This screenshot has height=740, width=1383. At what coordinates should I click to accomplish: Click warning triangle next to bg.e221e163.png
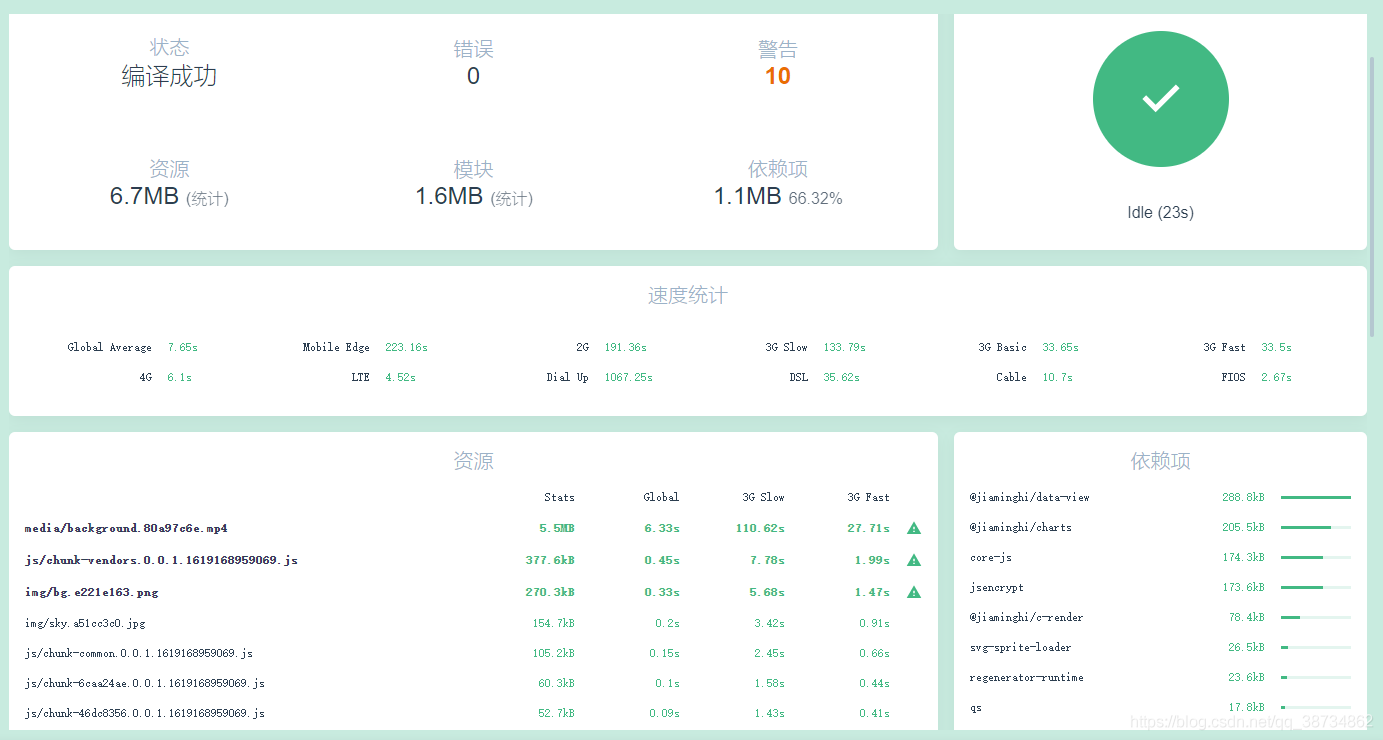click(913, 591)
